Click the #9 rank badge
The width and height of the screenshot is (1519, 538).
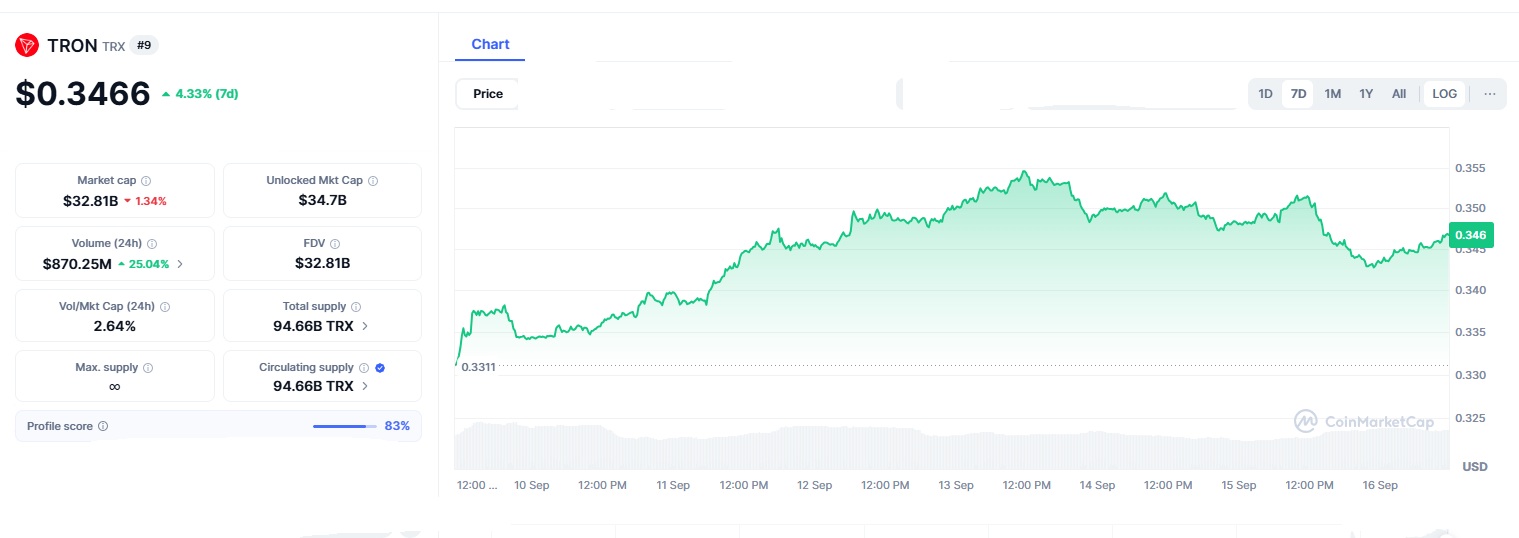coord(144,45)
